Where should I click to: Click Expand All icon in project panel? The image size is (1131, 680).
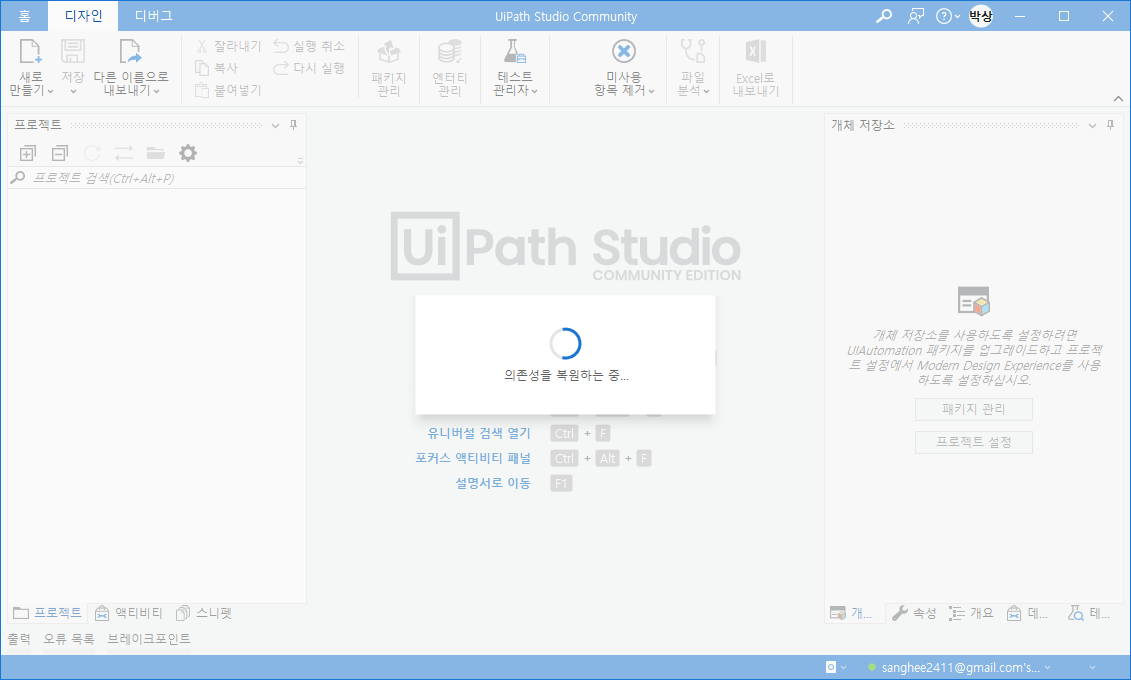(x=27, y=153)
